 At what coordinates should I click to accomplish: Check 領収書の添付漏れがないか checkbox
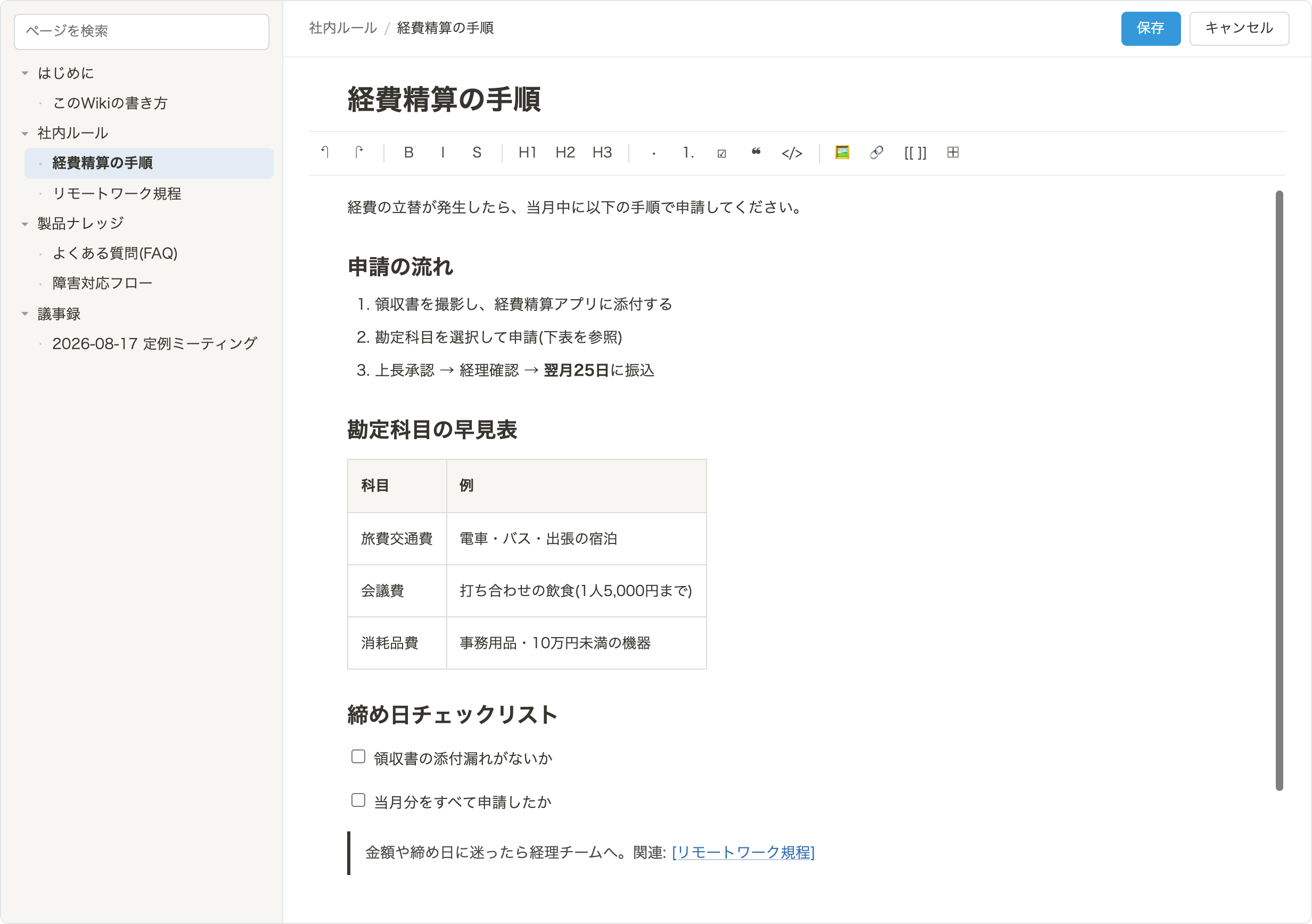point(358,757)
